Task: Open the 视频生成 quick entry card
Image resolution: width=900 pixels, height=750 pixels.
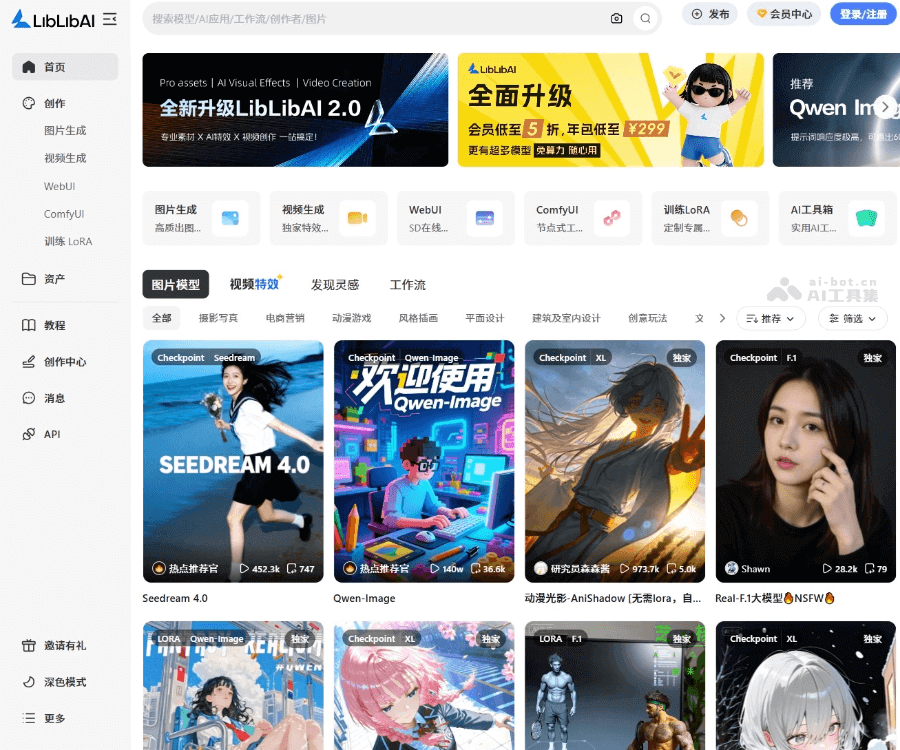Action: click(x=328, y=217)
